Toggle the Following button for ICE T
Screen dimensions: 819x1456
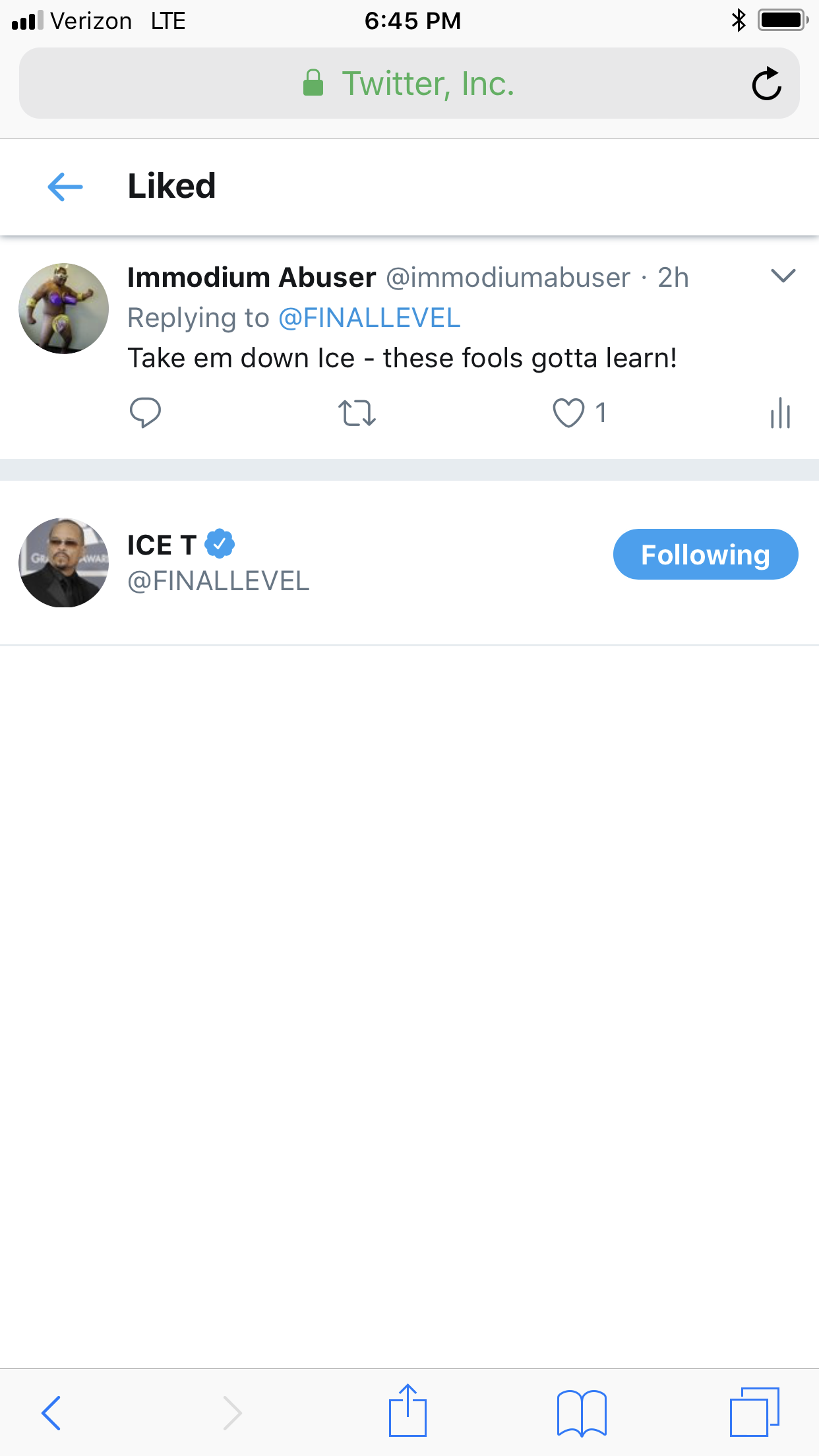point(705,555)
